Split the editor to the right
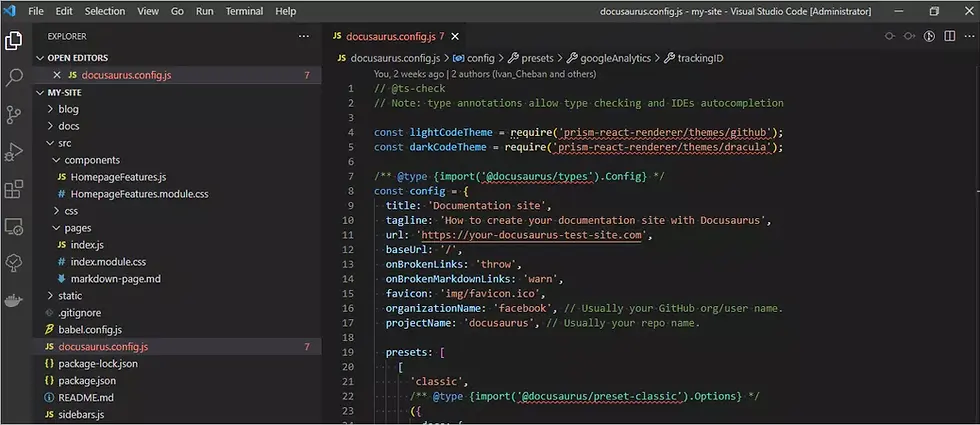Image resolution: width=980 pixels, height=425 pixels. tap(950, 36)
